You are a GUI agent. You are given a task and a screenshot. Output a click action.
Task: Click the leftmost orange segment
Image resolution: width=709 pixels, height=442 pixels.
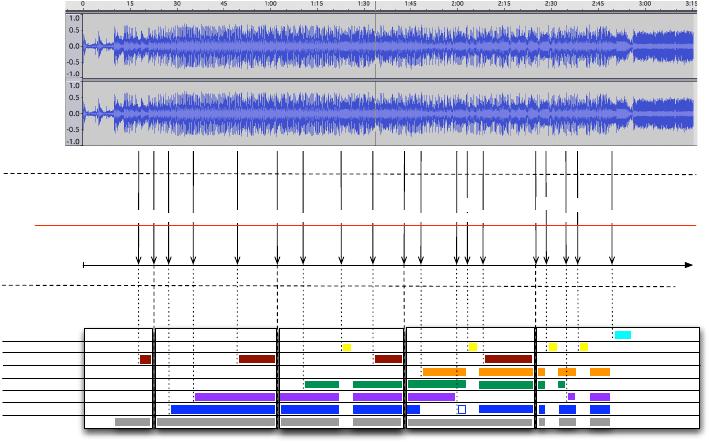tap(443, 372)
